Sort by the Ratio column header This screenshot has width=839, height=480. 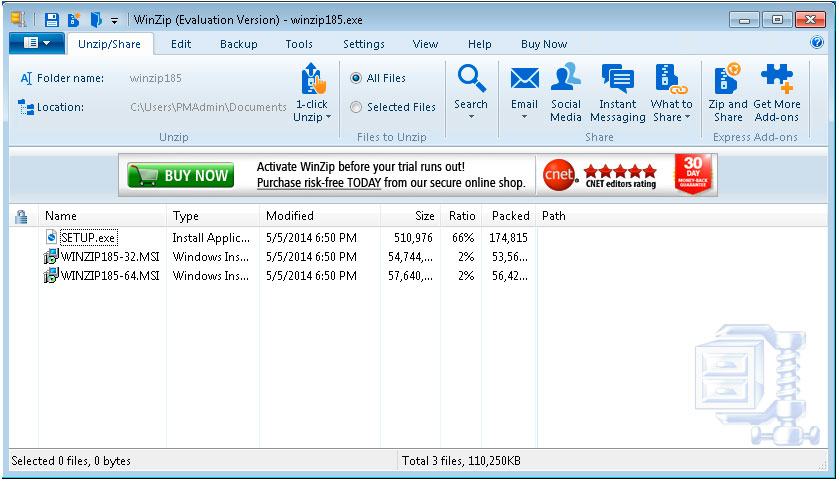pyautogui.click(x=461, y=216)
